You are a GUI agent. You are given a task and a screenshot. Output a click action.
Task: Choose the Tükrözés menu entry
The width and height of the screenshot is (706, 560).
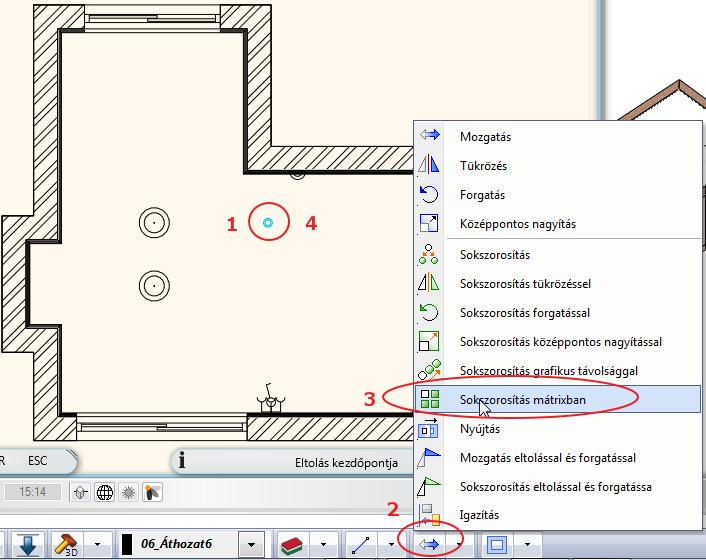click(557, 166)
